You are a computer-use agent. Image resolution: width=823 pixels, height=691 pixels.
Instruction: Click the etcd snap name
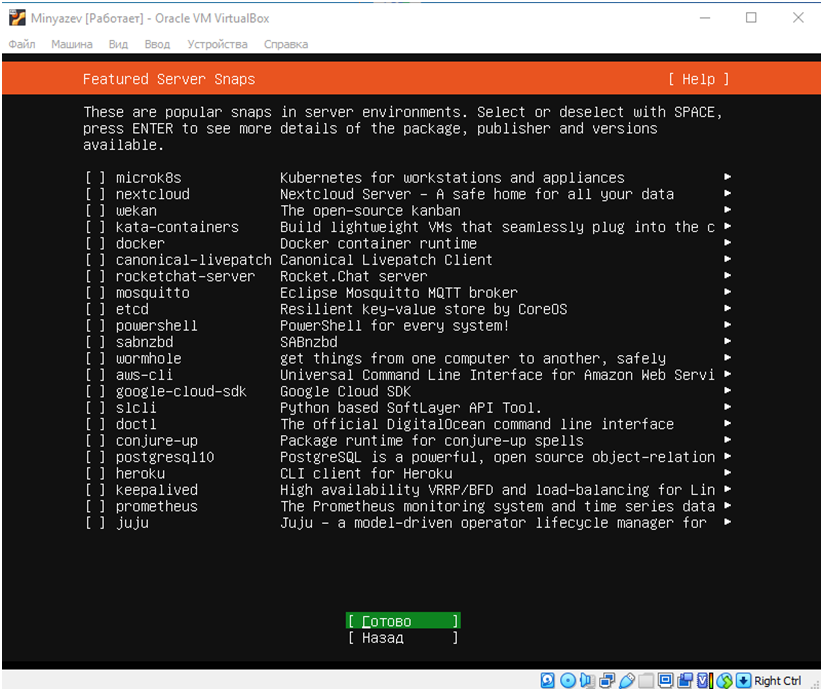coord(132,310)
